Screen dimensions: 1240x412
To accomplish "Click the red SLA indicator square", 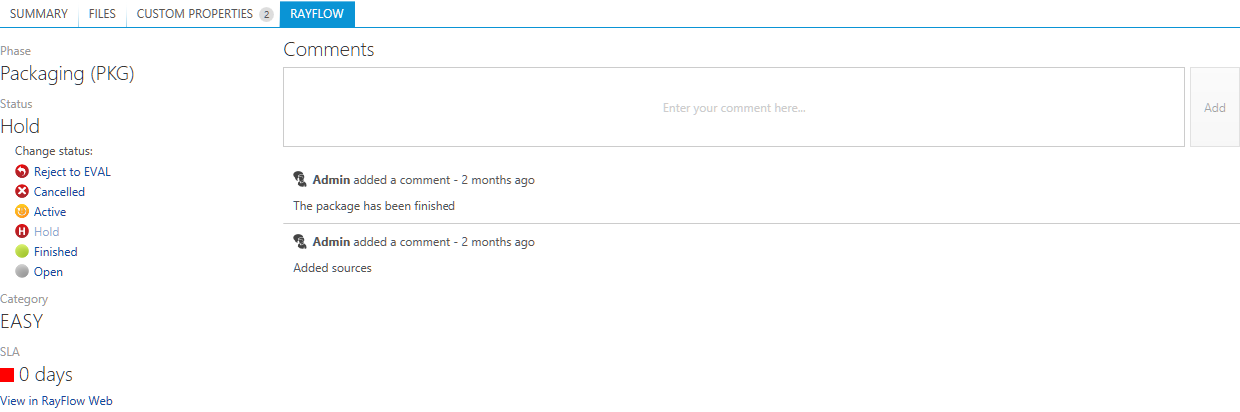I will pos(7,375).
